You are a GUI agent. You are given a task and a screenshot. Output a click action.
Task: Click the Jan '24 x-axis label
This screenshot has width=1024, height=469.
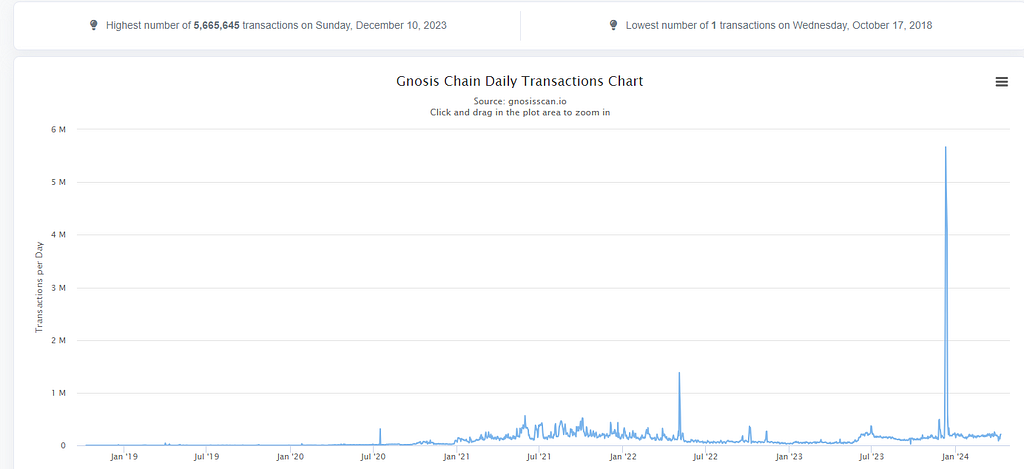tap(955, 457)
